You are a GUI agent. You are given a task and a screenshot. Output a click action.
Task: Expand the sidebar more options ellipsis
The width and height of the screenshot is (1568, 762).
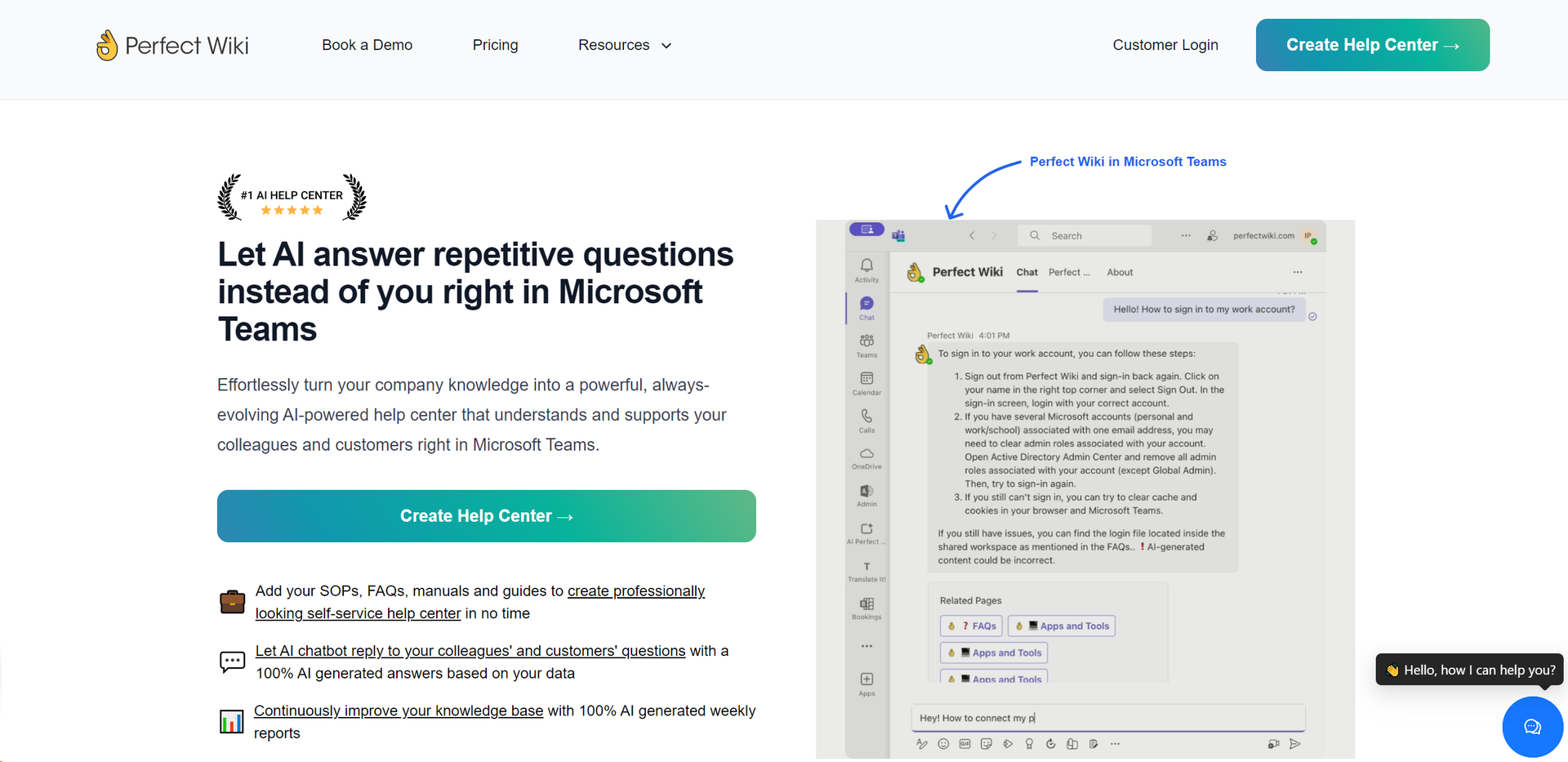click(866, 646)
